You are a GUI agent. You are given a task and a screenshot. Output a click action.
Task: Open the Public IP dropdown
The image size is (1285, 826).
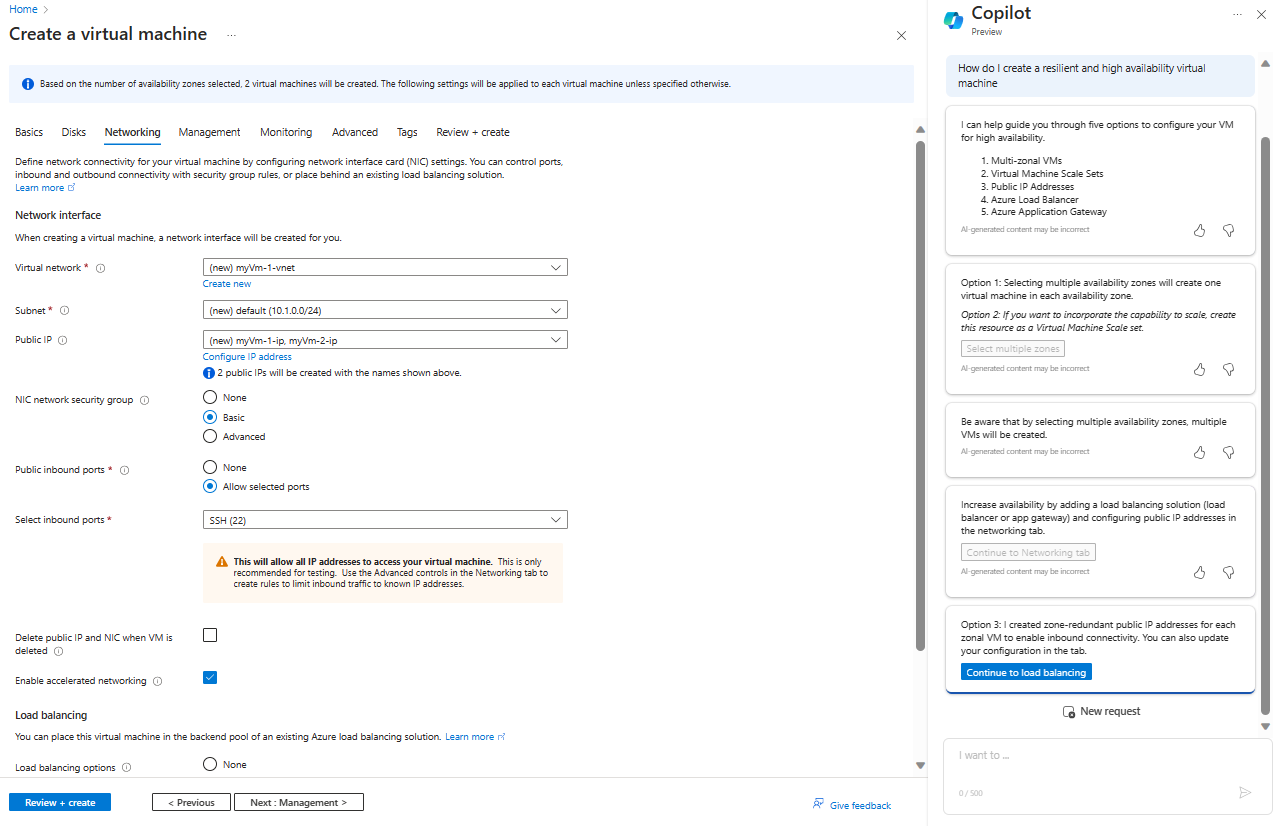pyautogui.click(x=385, y=340)
